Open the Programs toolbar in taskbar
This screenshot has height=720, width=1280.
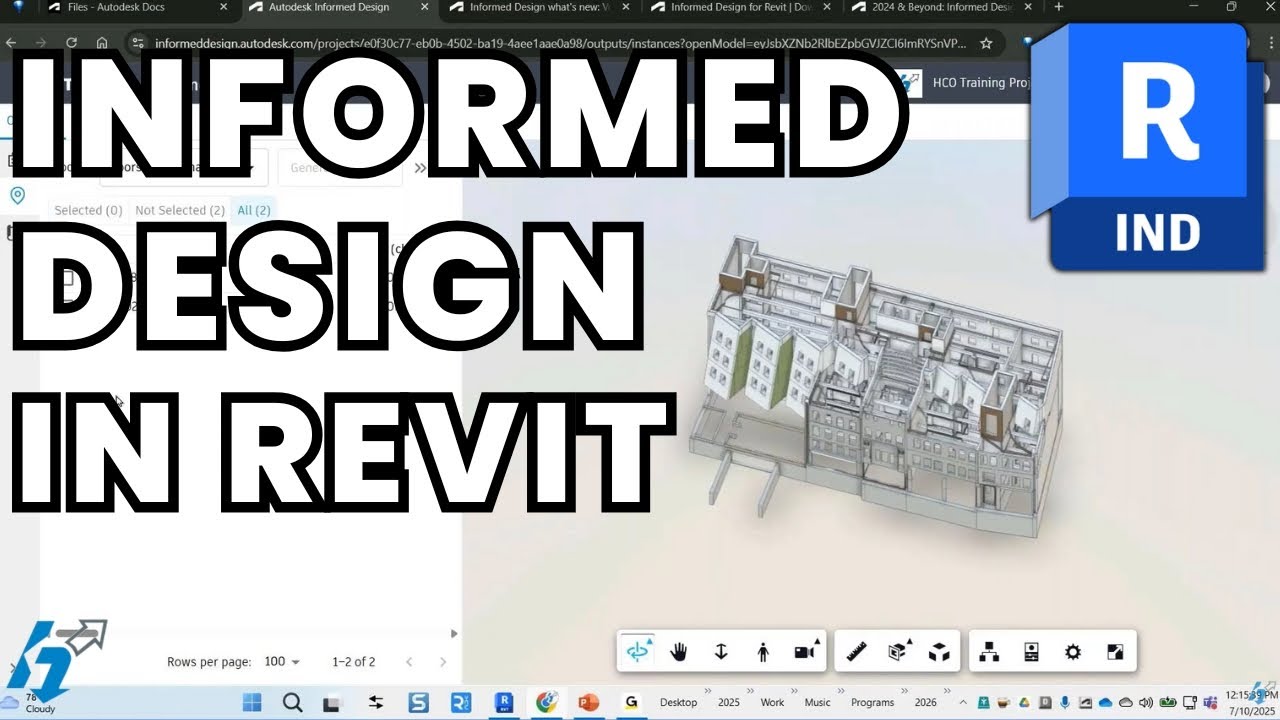coord(872,702)
